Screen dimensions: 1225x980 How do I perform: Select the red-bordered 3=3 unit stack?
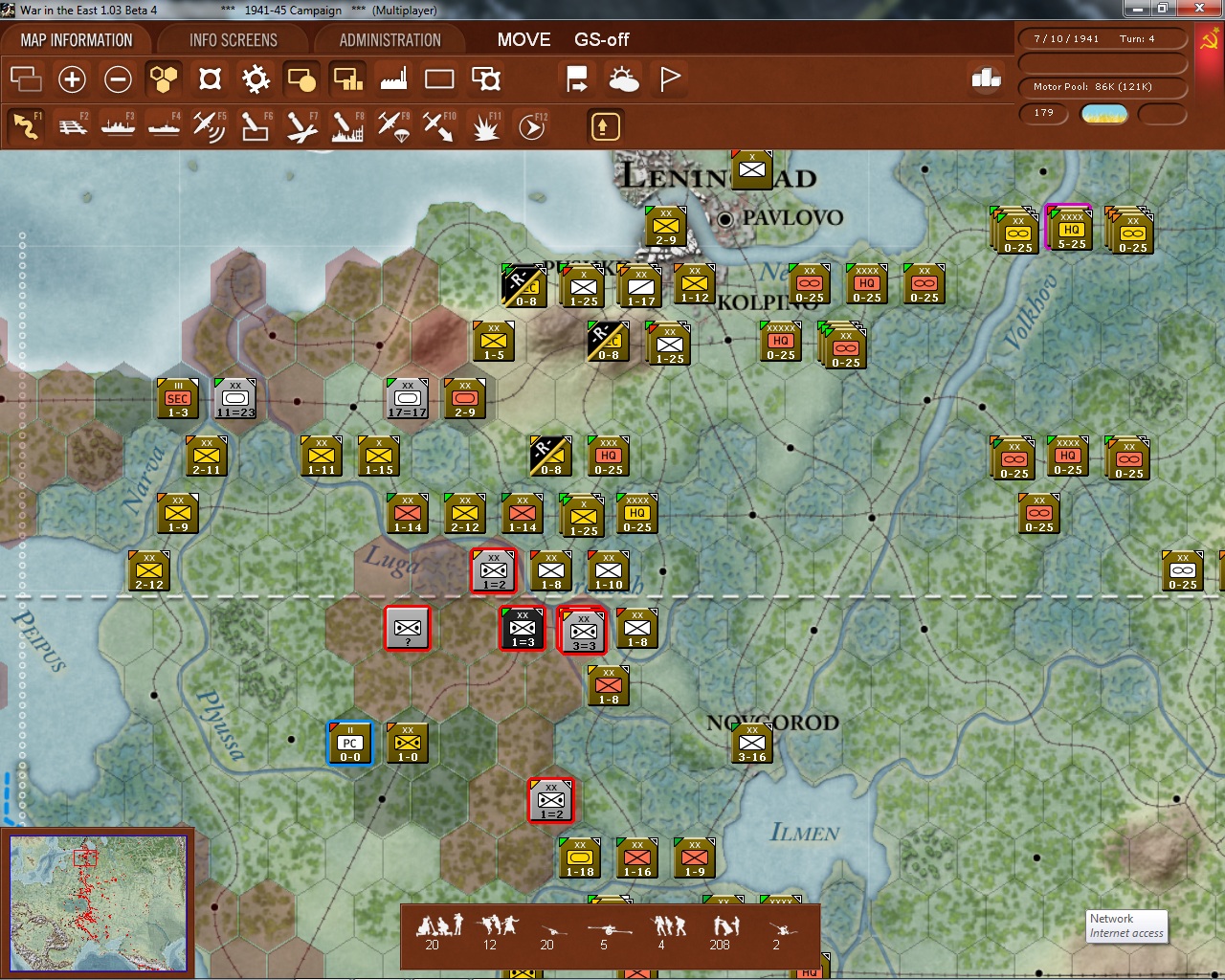(x=583, y=630)
